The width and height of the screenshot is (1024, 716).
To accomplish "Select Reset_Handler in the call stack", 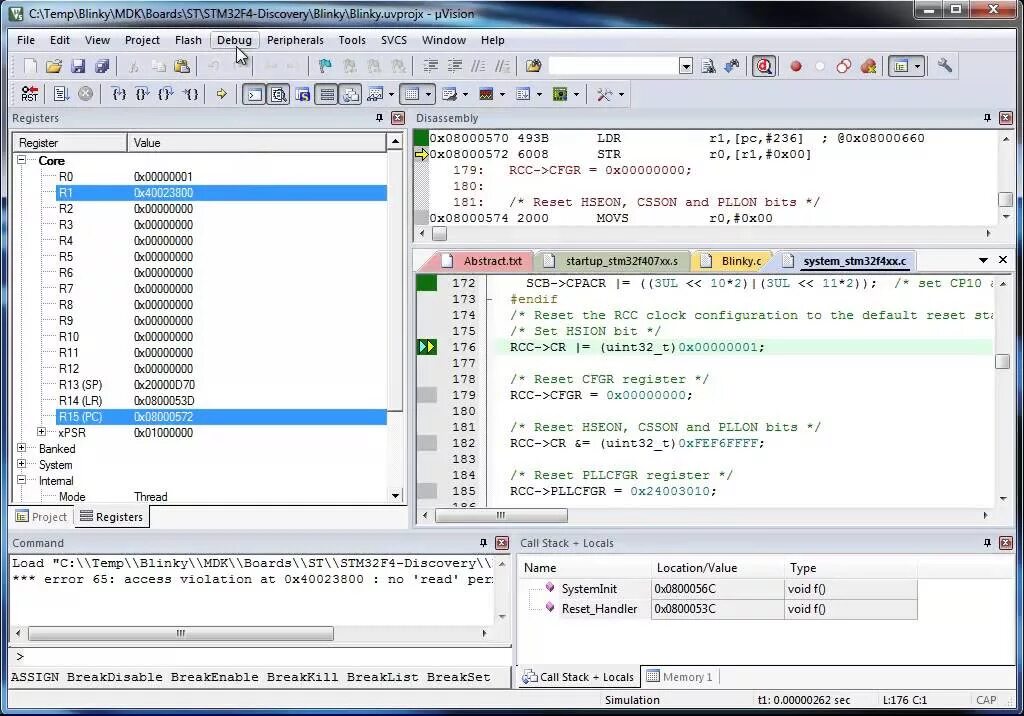I will point(600,609).
